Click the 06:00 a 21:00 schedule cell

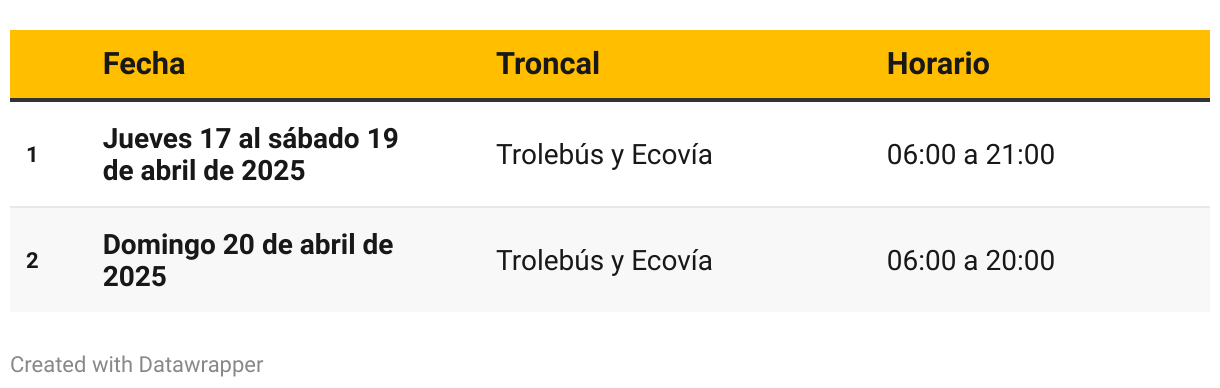pos(970,155)
